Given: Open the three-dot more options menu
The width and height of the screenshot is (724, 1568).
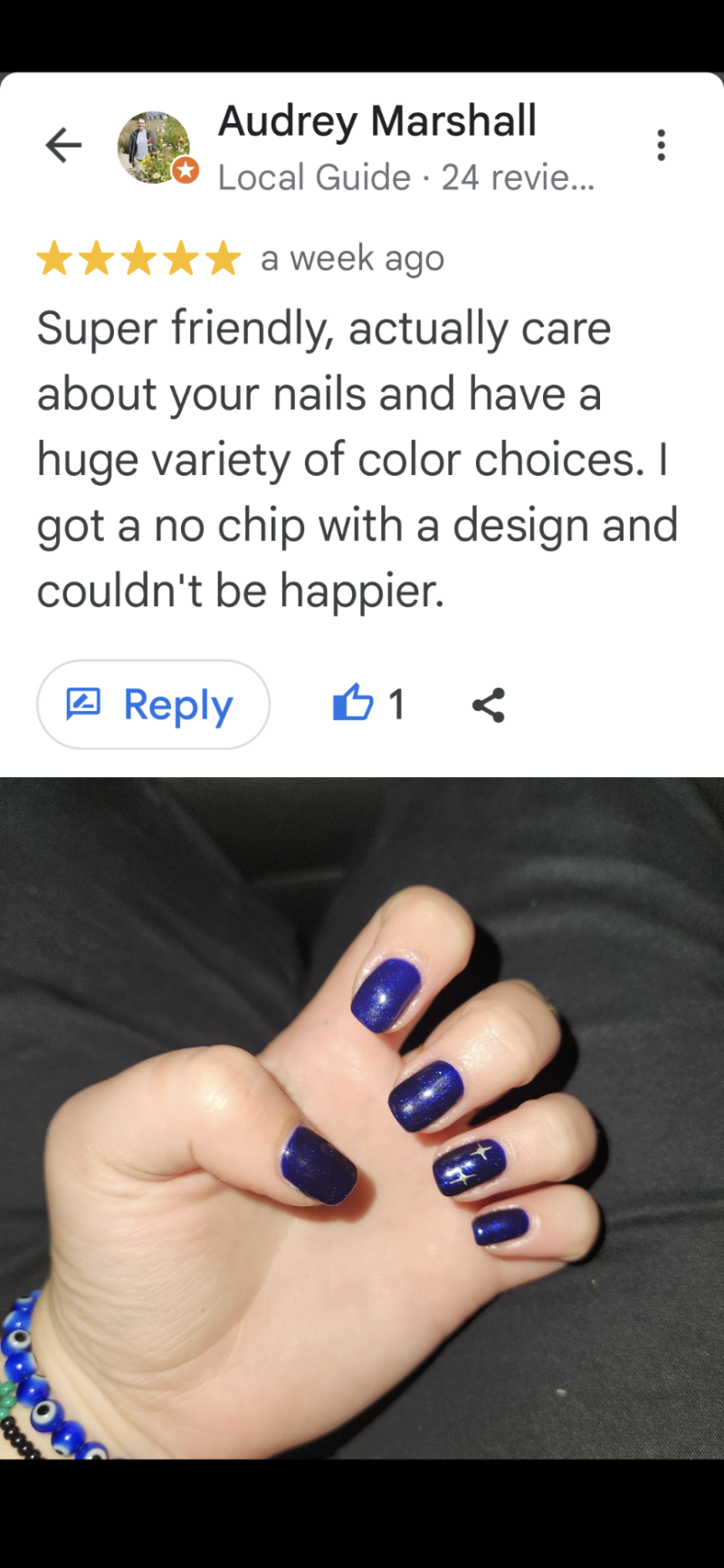Looking at the screenshot, I should pos(662,145).
